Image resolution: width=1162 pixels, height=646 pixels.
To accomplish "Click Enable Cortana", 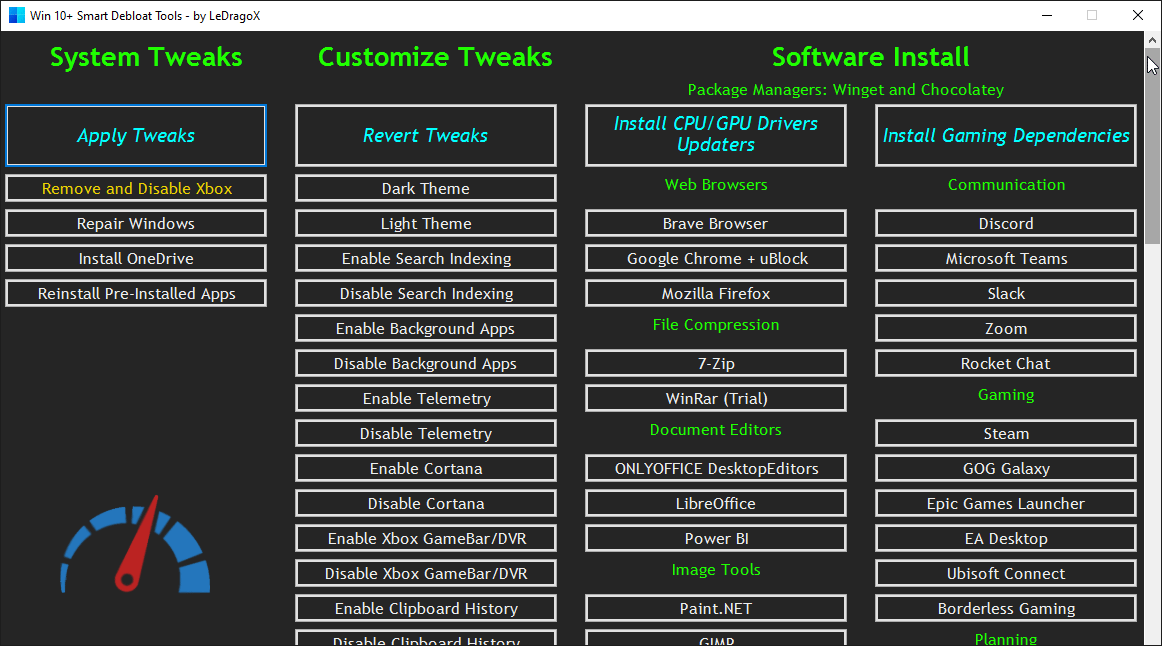I will coord(425,468).
